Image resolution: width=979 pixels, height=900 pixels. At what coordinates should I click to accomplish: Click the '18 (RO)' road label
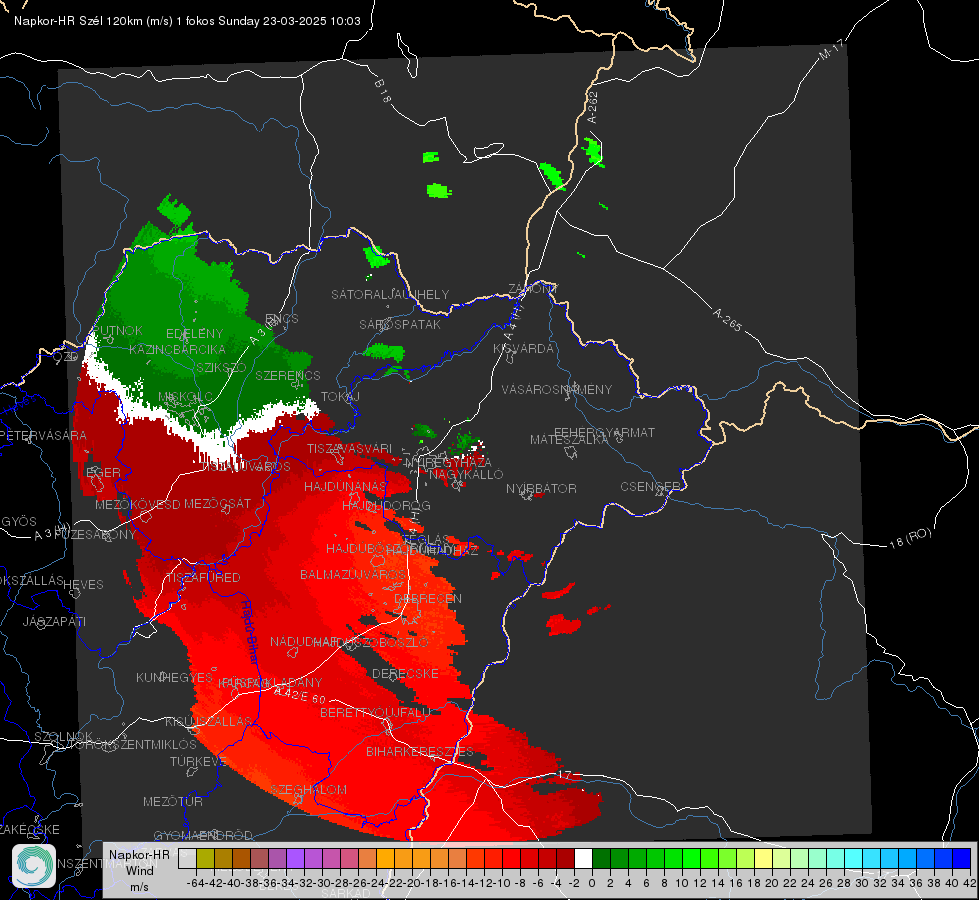tap(910, 538)
